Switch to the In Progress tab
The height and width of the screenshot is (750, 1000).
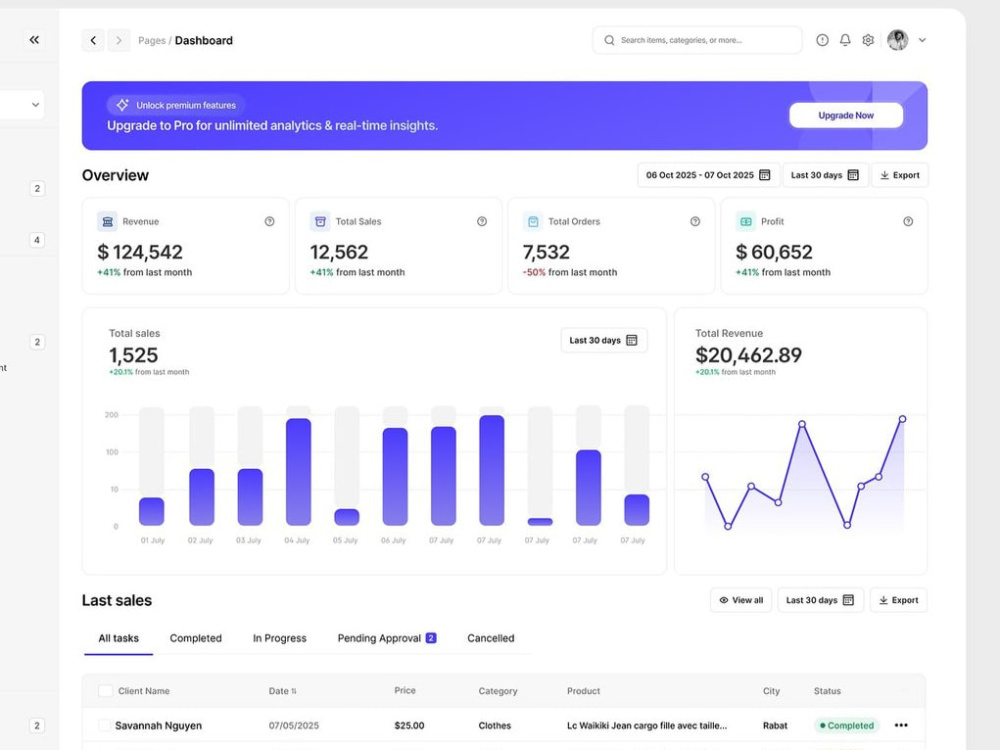coord(279,638)
